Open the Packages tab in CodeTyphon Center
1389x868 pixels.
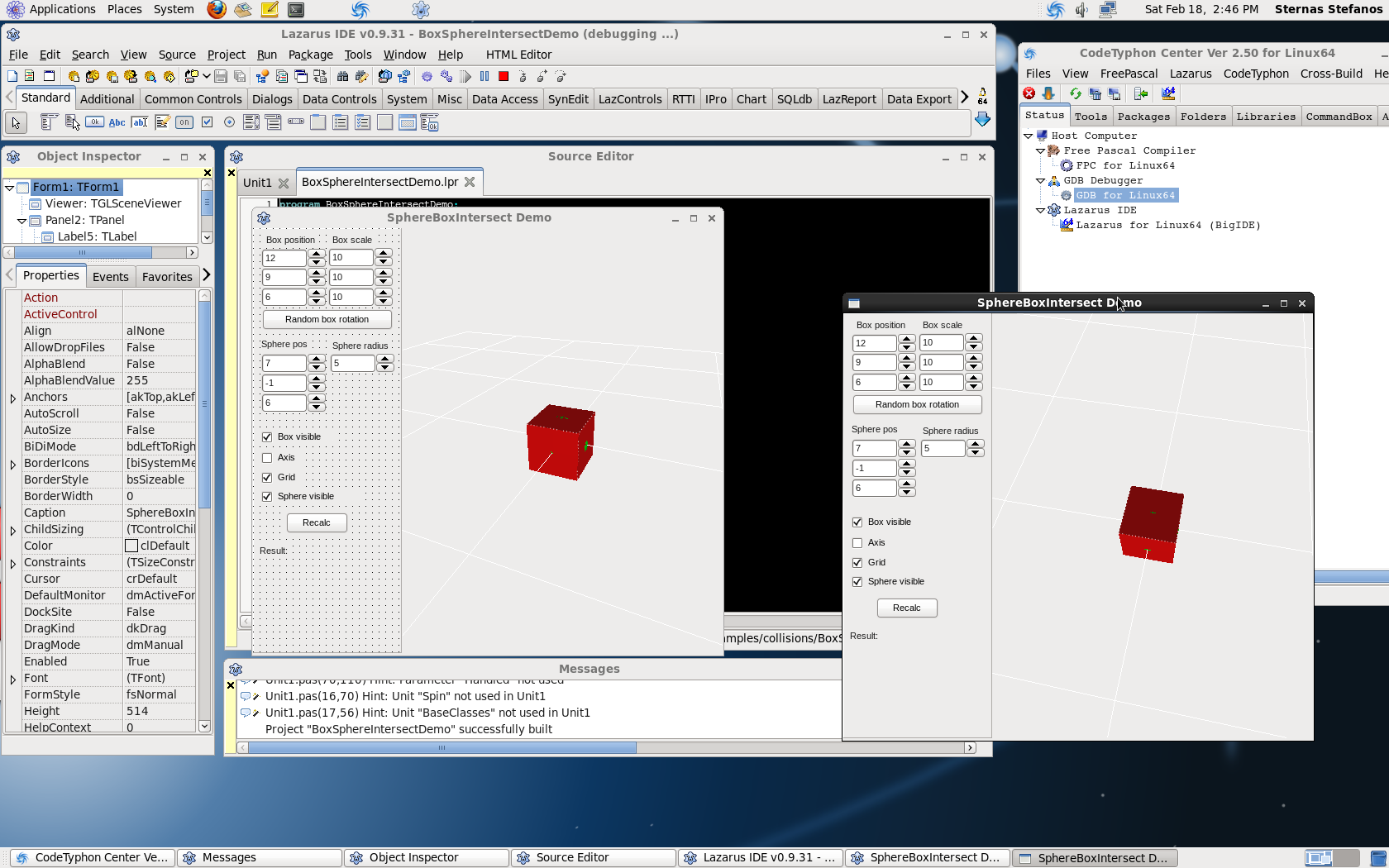(1143, 117)
